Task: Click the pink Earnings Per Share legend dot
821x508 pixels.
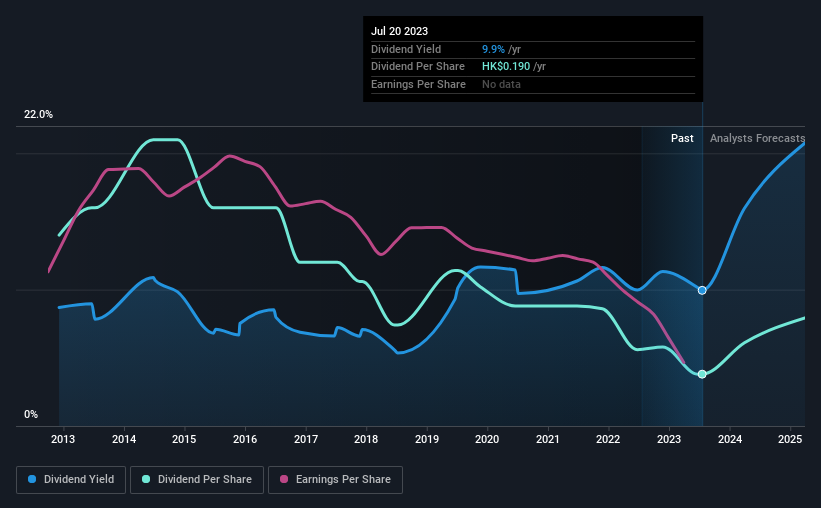Action: [x=284, y=479]
